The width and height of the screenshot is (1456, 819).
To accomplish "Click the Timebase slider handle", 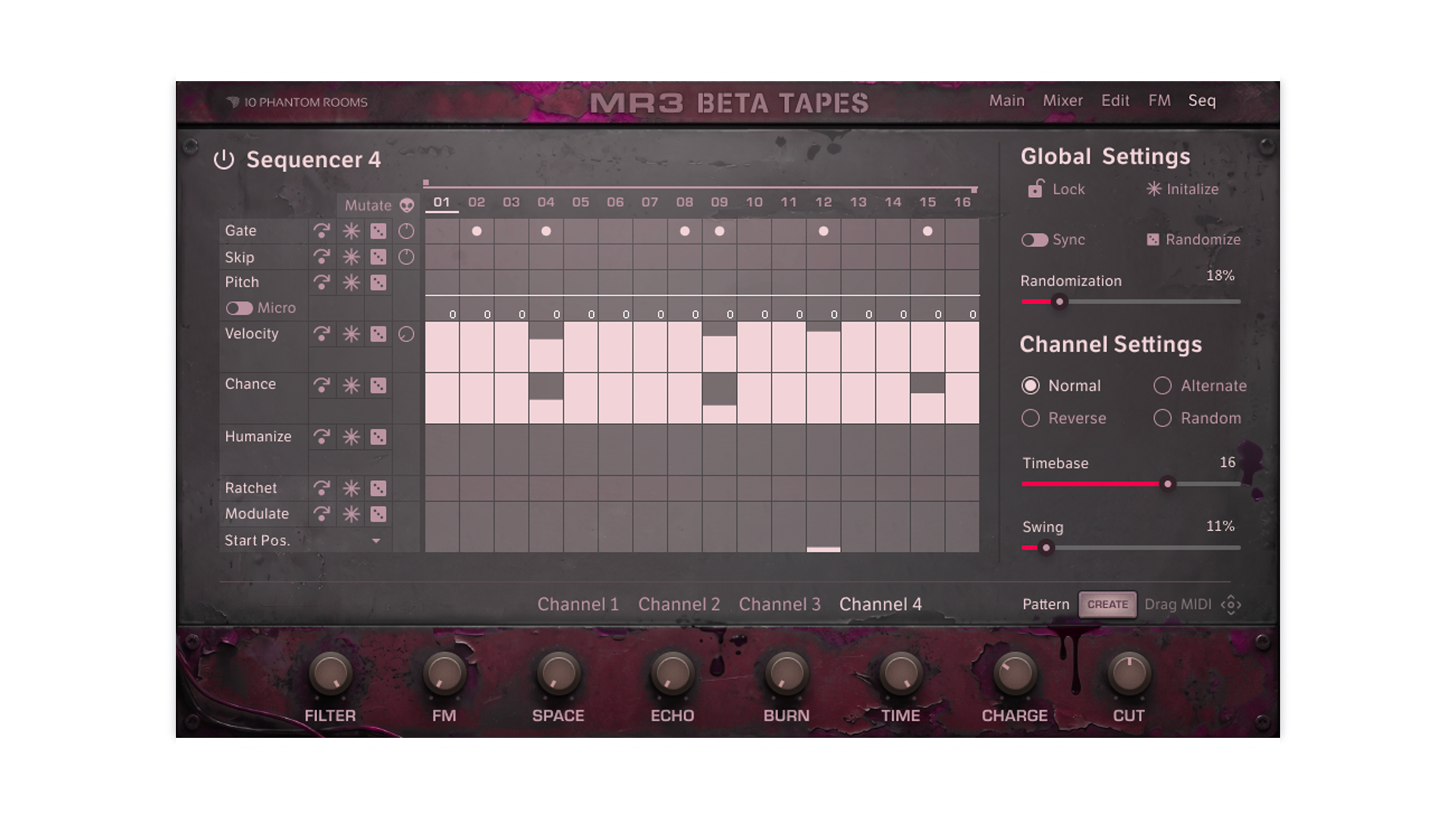I will coord(1168,484).
